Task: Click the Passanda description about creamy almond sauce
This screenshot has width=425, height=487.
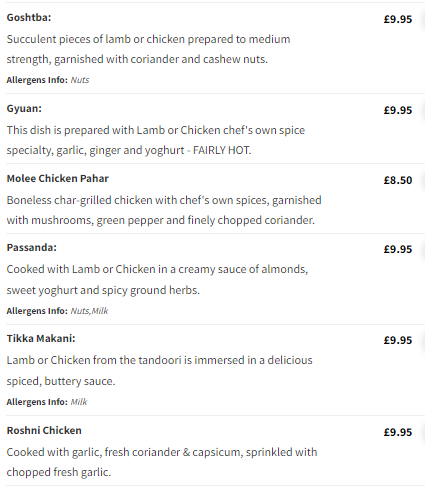Action: click(157, 279)
